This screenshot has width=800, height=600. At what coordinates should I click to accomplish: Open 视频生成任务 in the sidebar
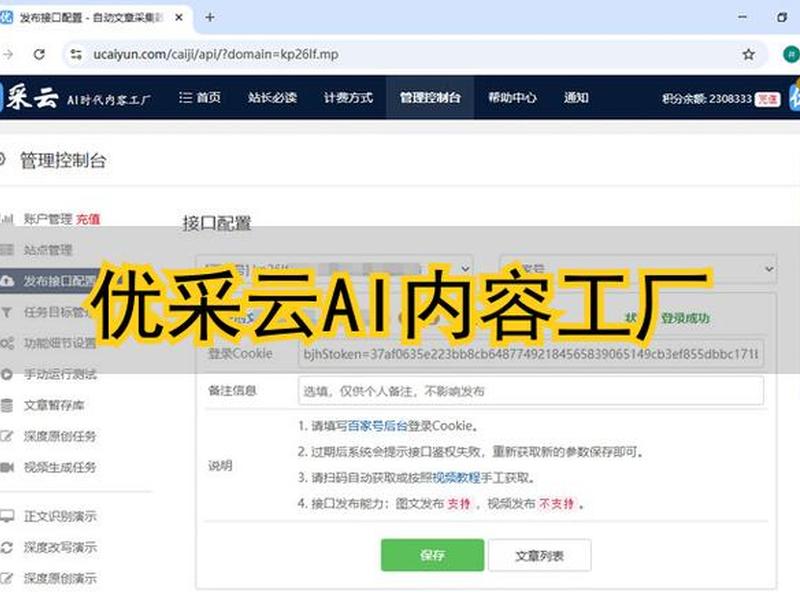coord(60,467)
